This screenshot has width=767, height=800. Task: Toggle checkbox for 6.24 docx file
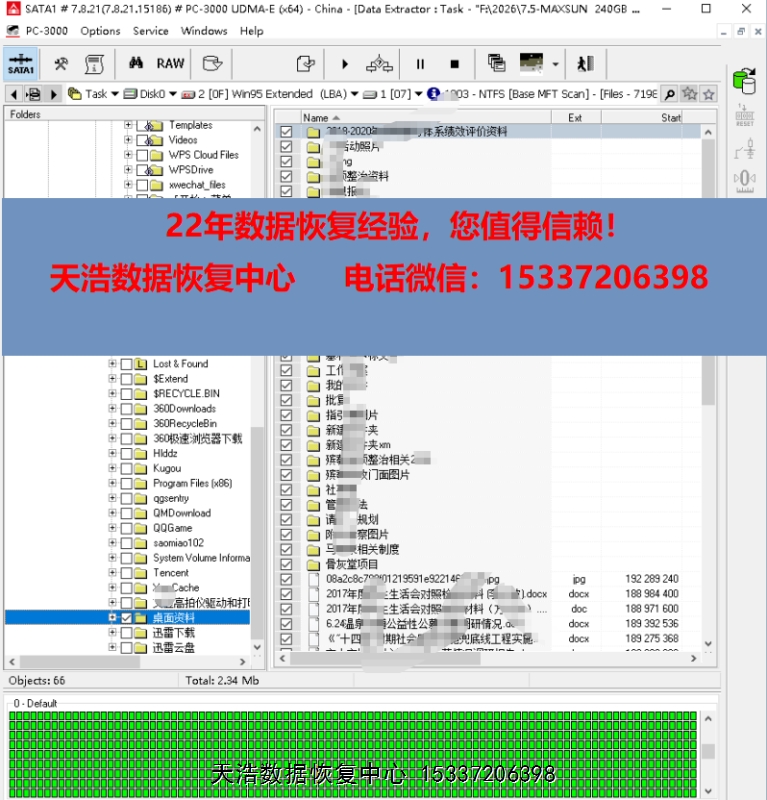coord(286,624)
